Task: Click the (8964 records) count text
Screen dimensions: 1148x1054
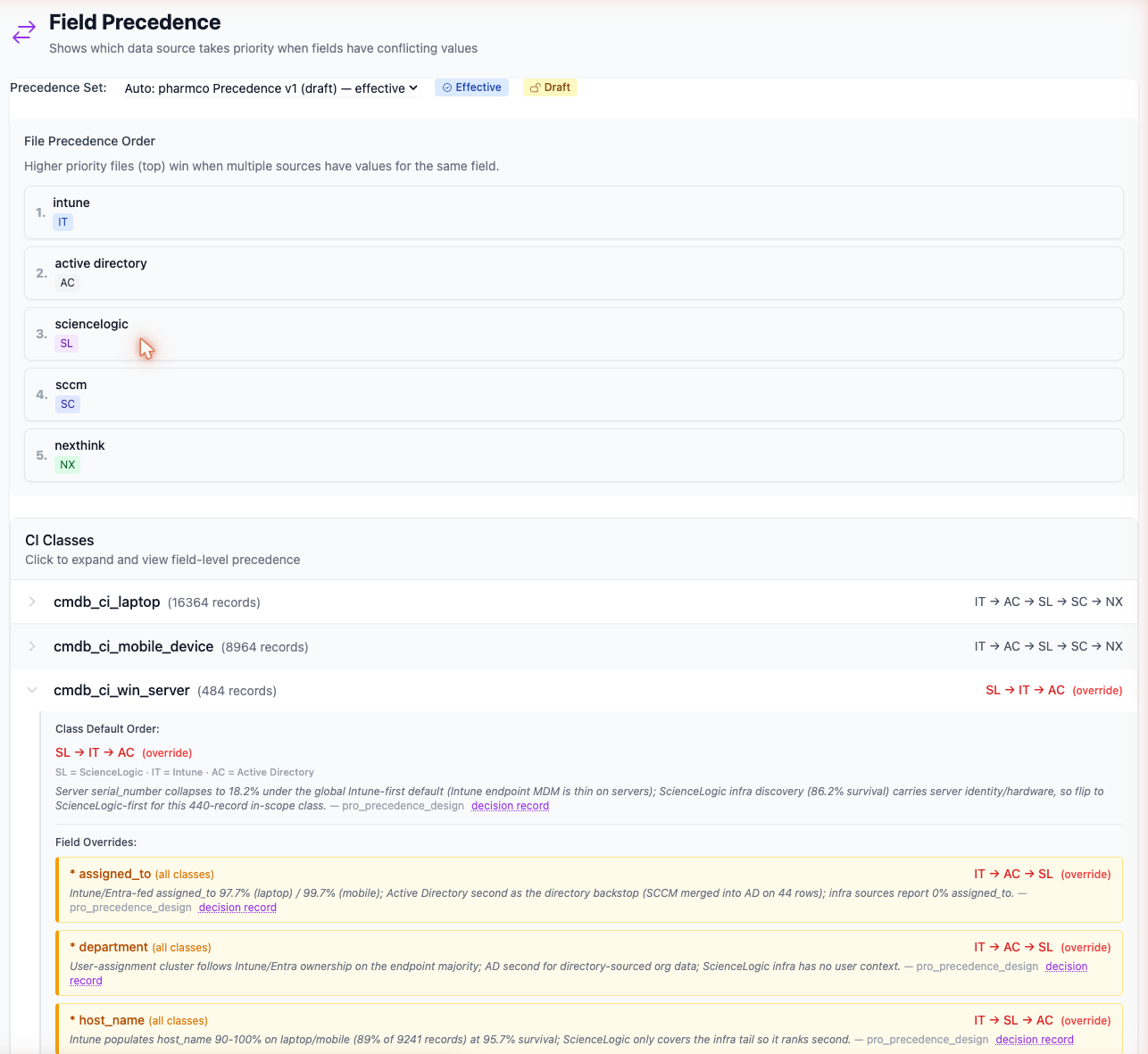Action: click(x=265, y=647)
